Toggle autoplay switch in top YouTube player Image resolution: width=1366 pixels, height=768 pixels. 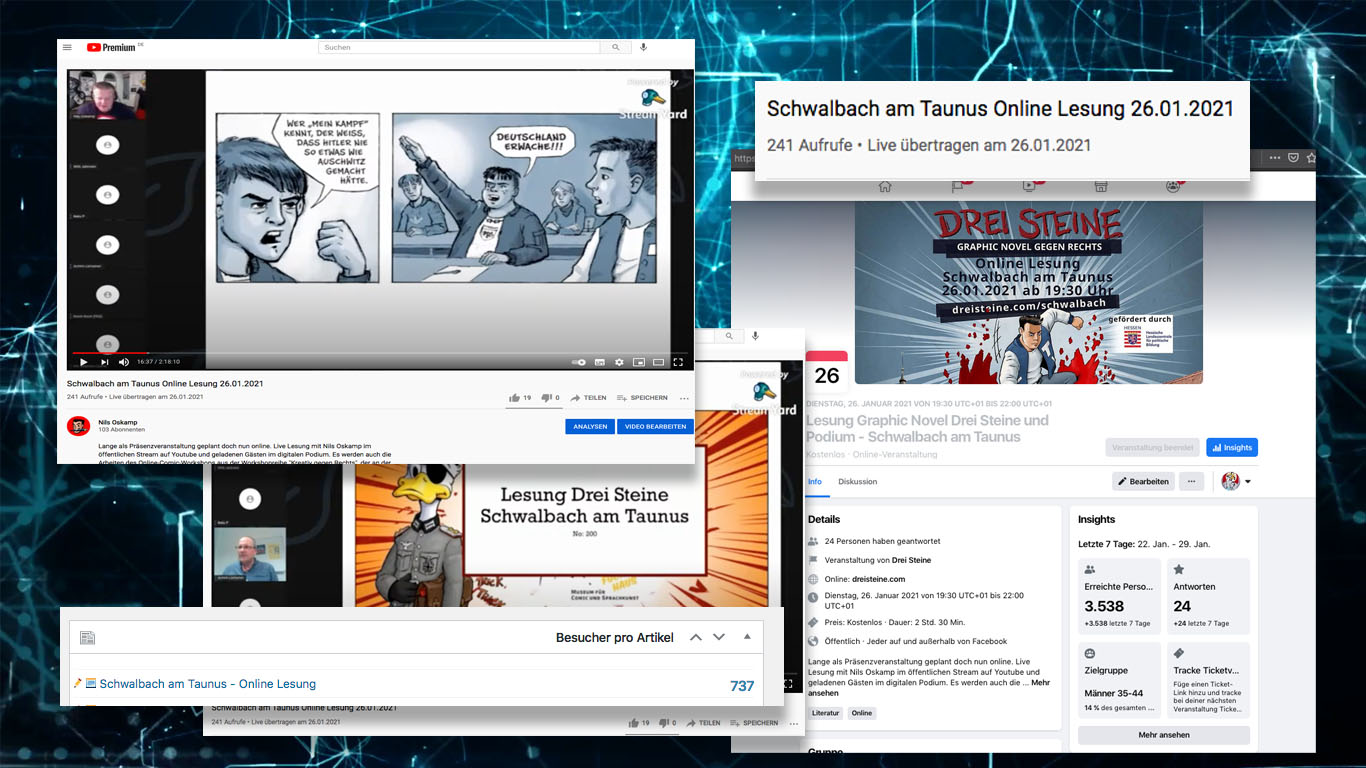coord(578,362)
